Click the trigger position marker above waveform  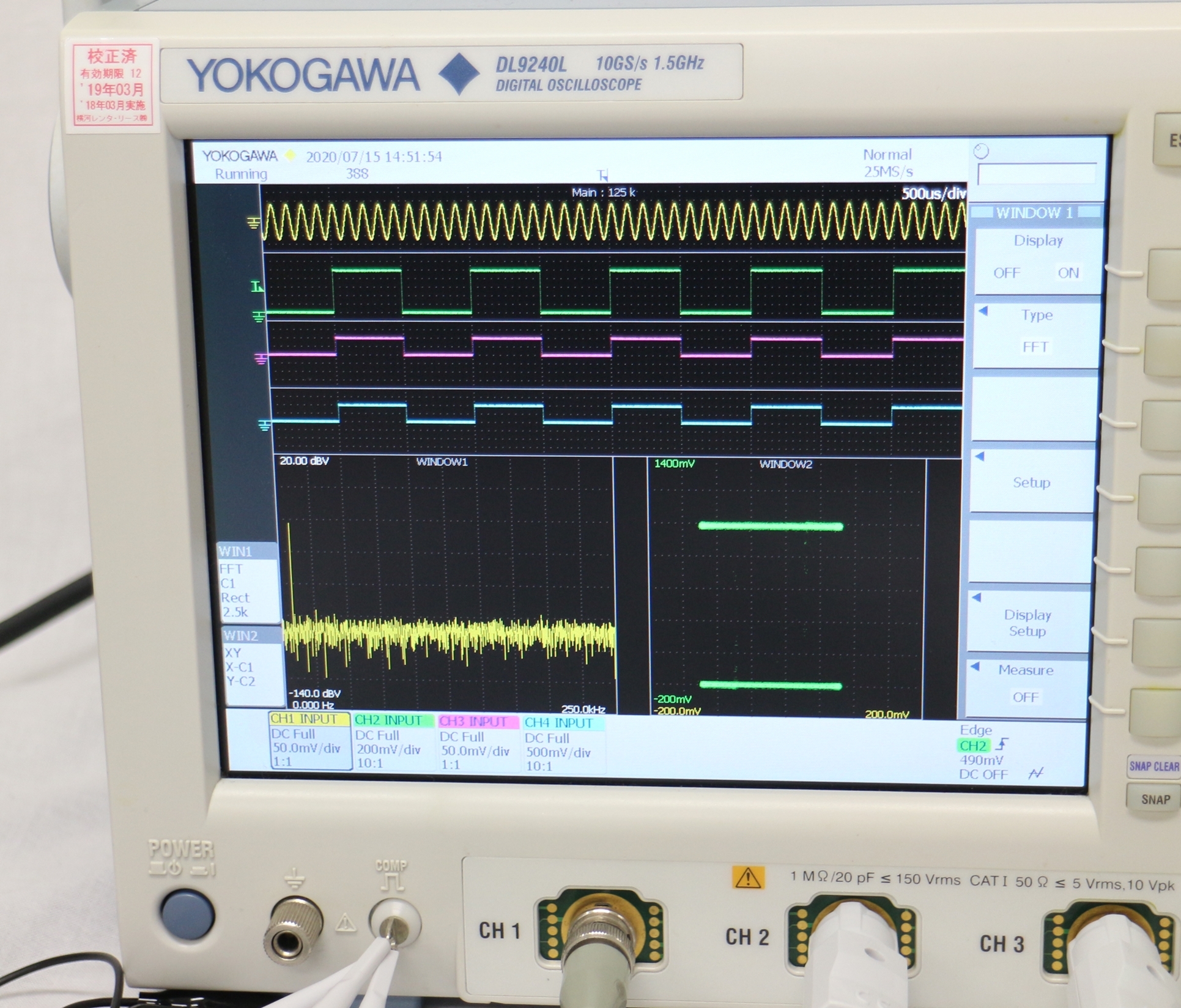tap(603, 176)
